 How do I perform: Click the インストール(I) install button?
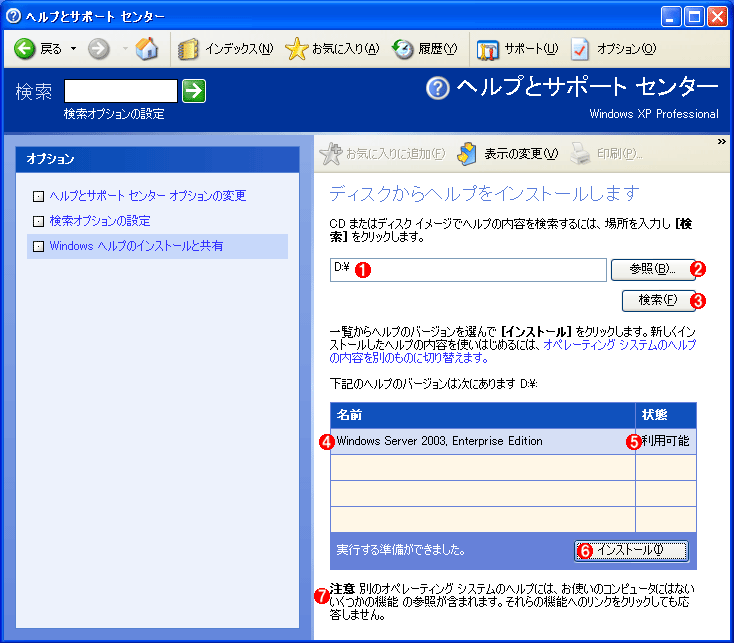point(631,550)
